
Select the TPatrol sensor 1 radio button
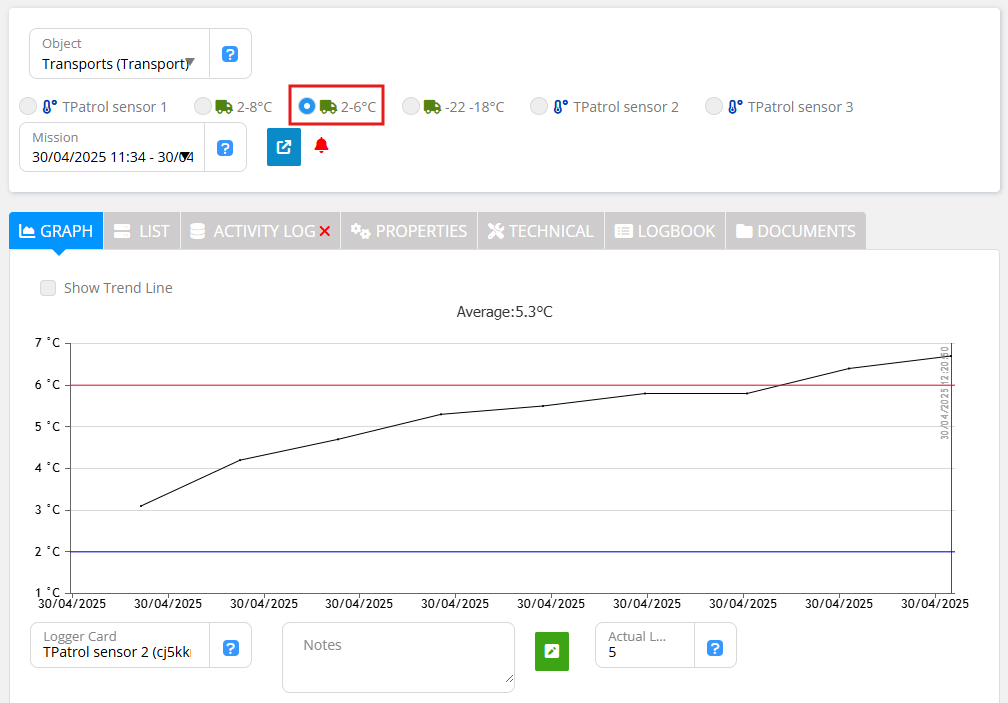[x=28, y=106]
